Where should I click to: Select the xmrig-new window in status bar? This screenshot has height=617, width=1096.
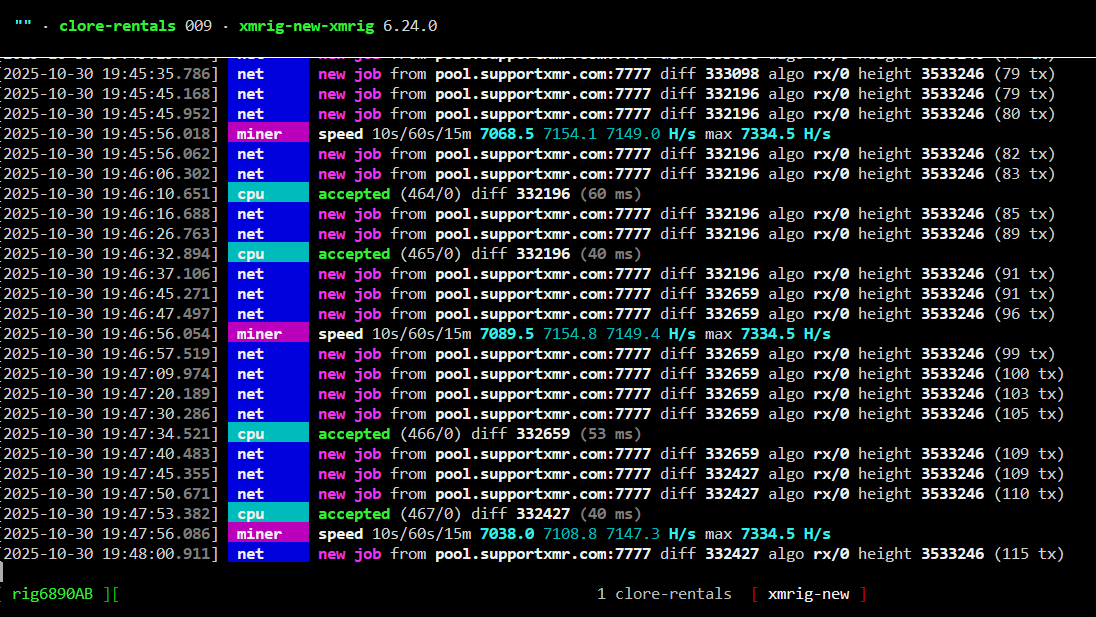pos(808,594)
